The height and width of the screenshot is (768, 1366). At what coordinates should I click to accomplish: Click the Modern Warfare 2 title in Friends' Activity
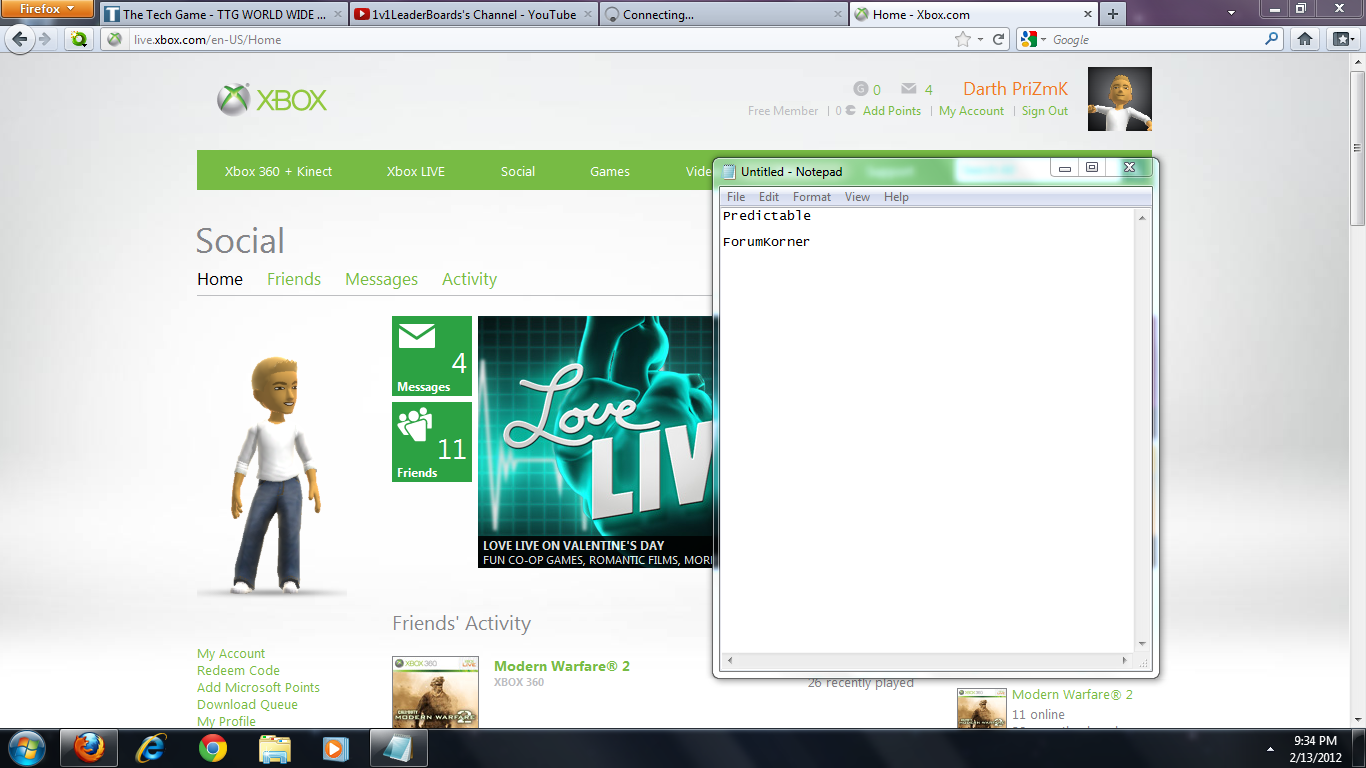click(x=562, y=666)
